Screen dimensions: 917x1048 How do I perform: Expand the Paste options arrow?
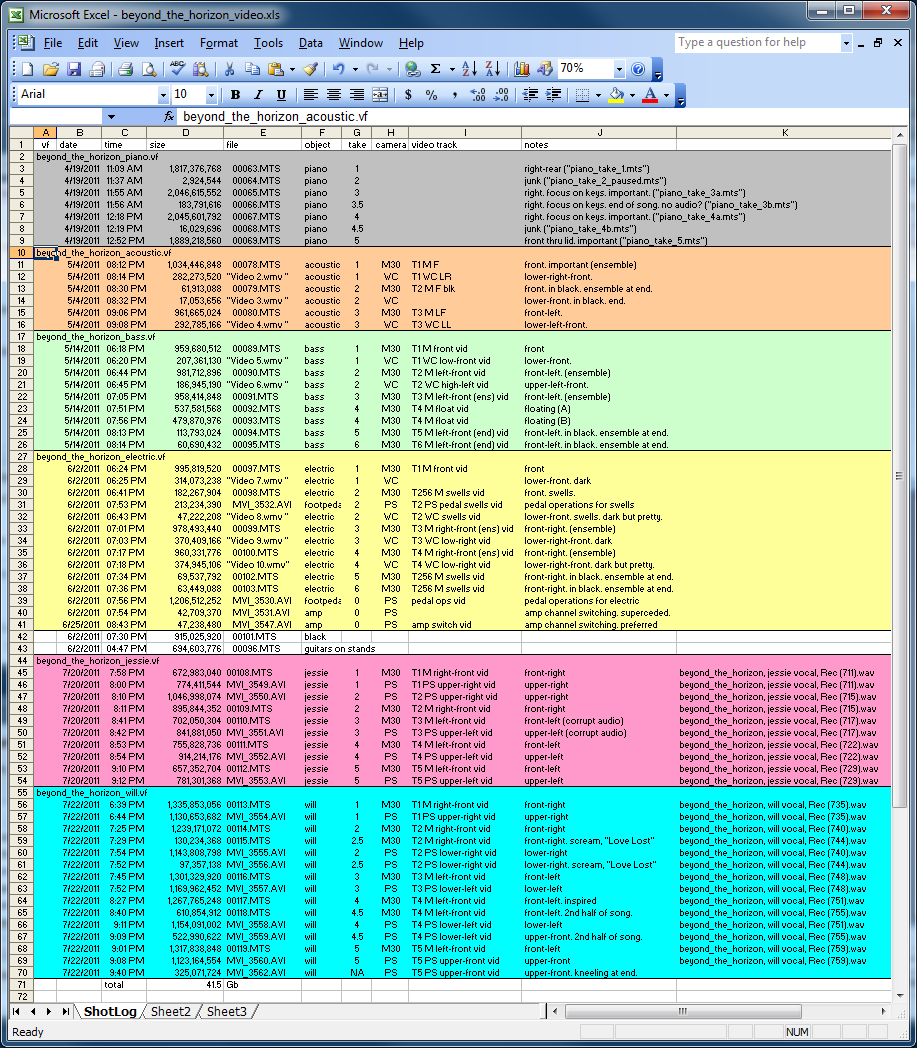pyautogui.click(x=292, y=69)
